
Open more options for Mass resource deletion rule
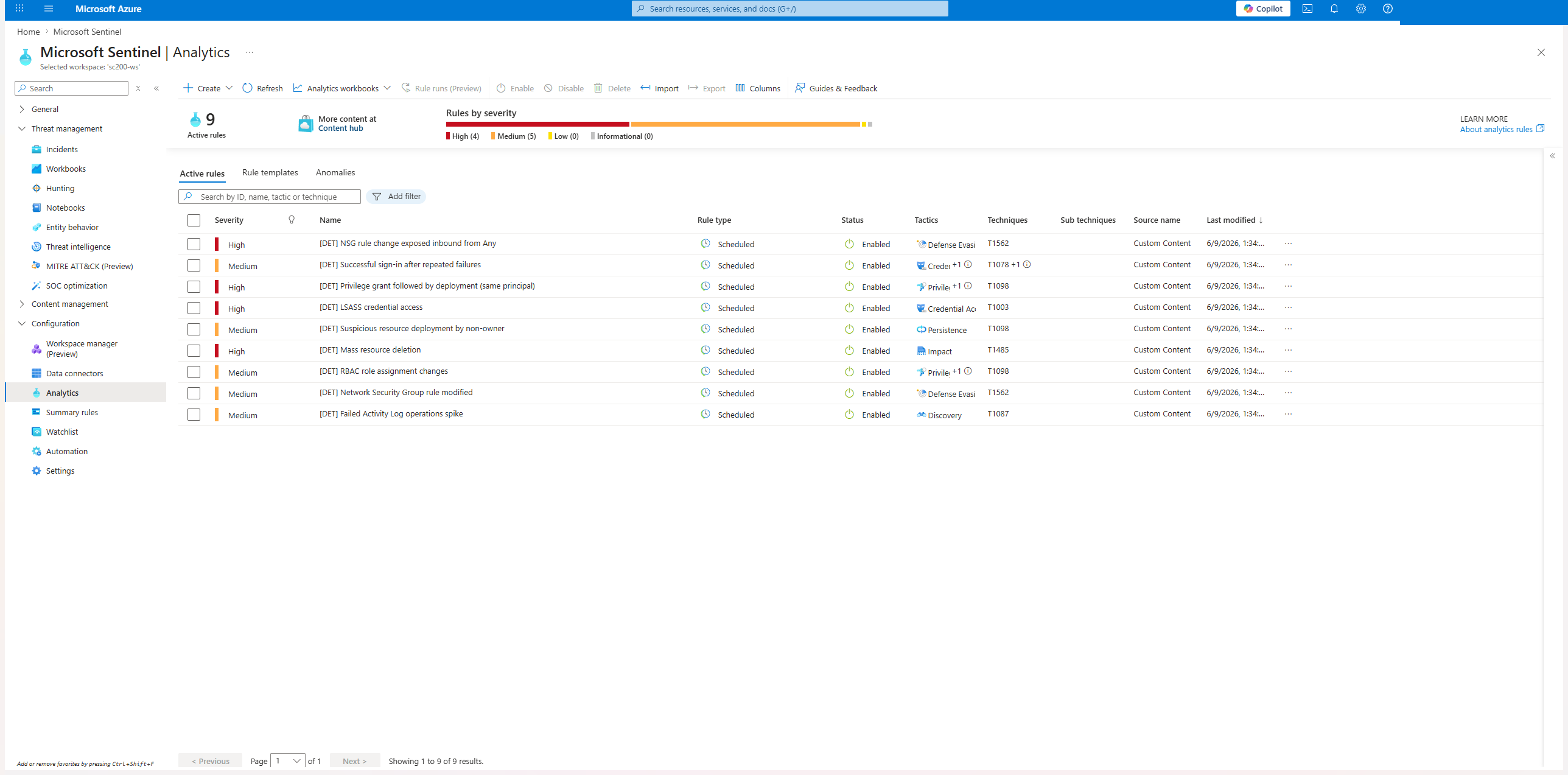click(x=1288, y=350)
